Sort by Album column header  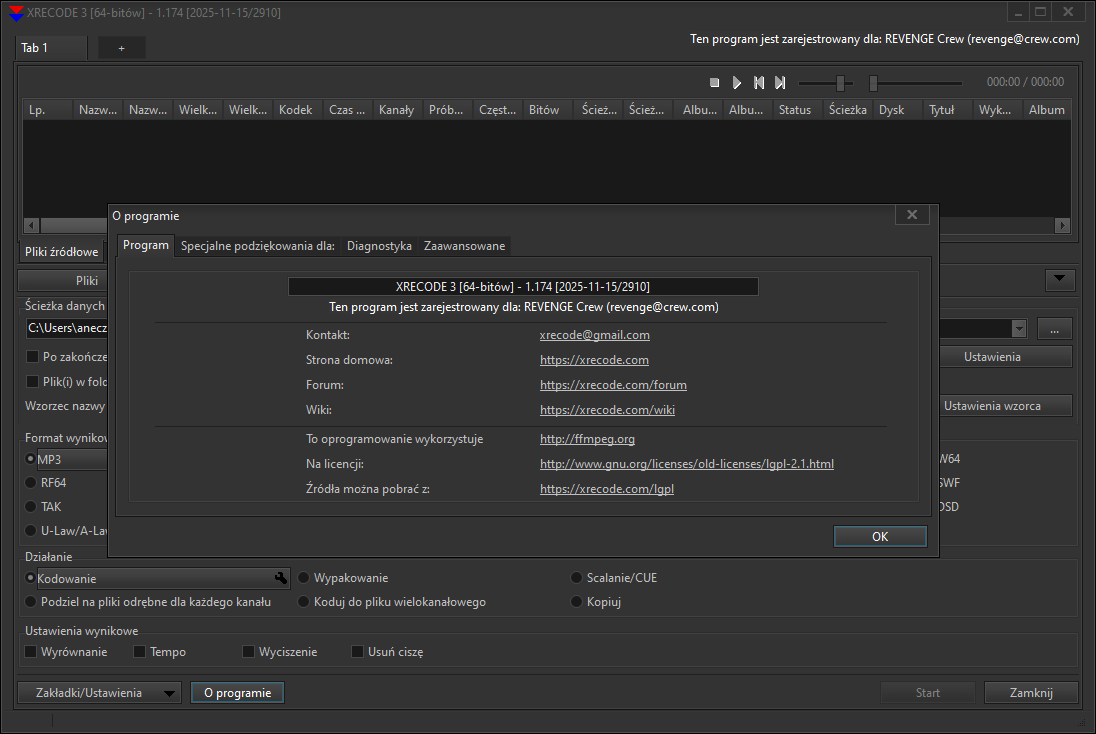coord(1047,110)
